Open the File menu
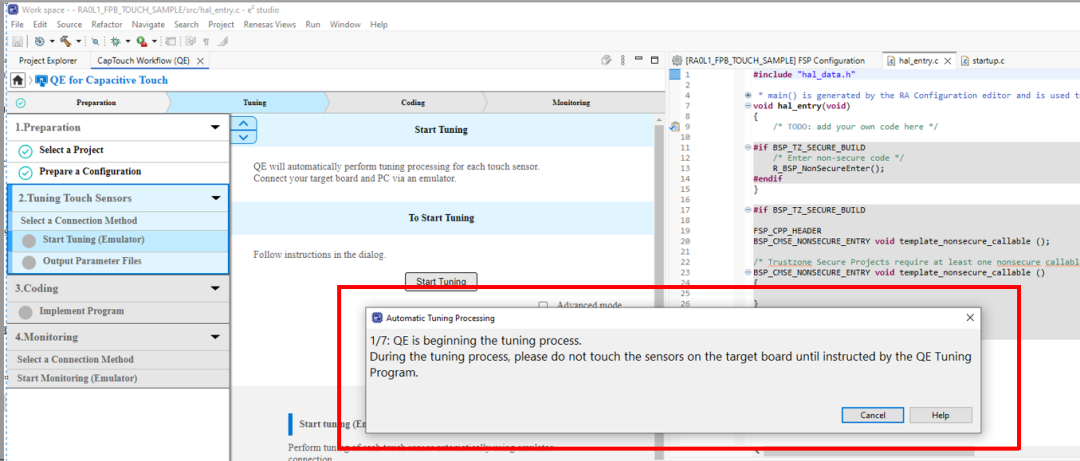Screen dimensions: 1080x461 (x=17, y=24)
